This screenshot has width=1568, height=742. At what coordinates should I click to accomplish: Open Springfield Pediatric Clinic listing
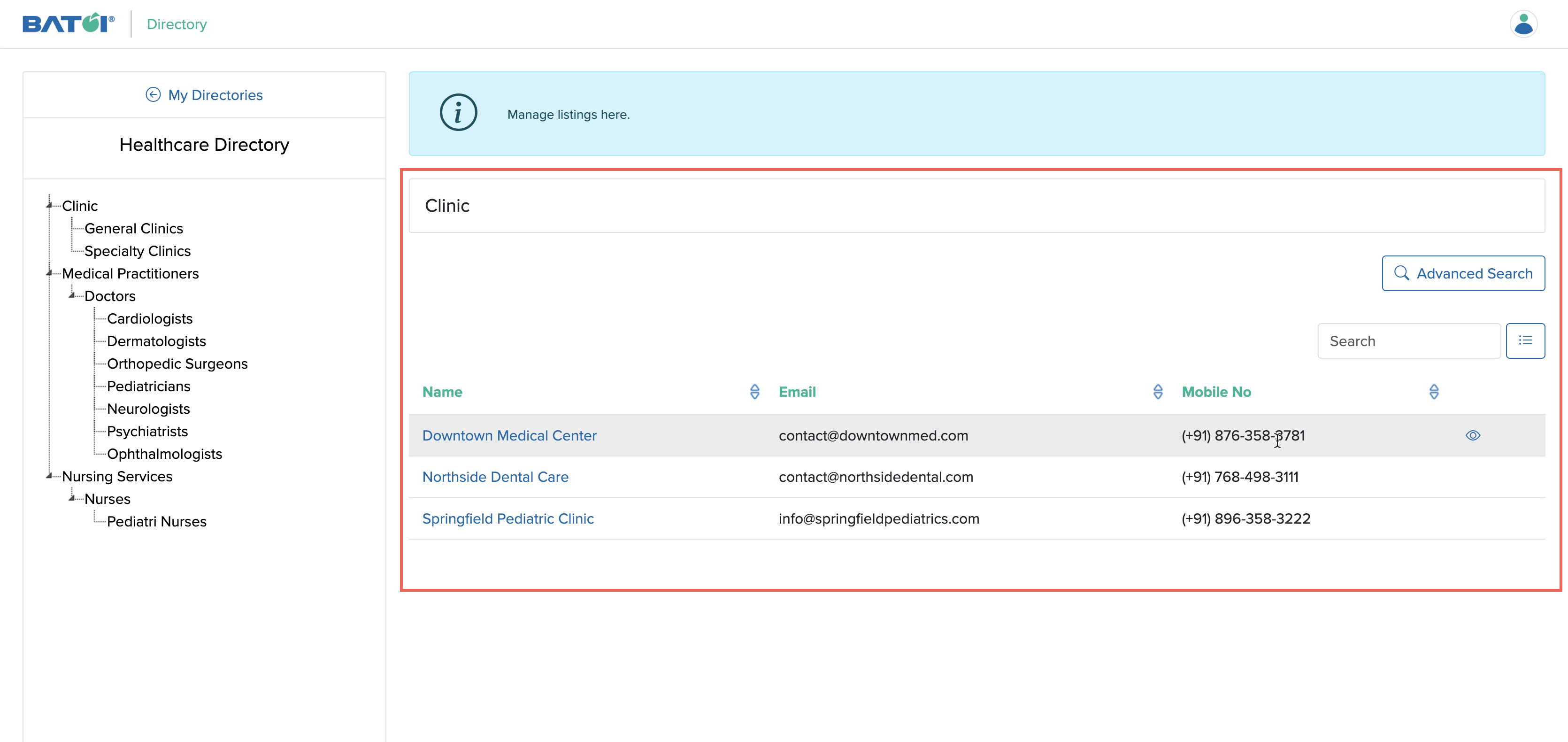507,518
